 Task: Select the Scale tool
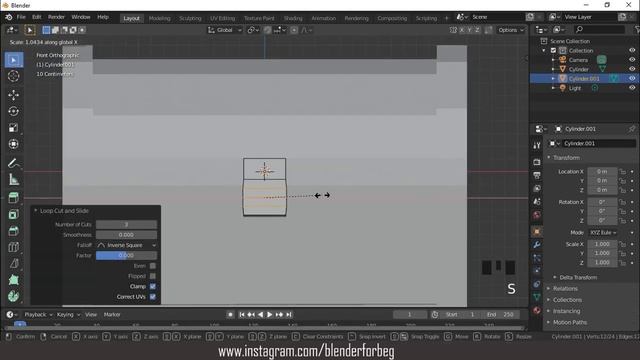pyautogui.click(x=13, y=128)
